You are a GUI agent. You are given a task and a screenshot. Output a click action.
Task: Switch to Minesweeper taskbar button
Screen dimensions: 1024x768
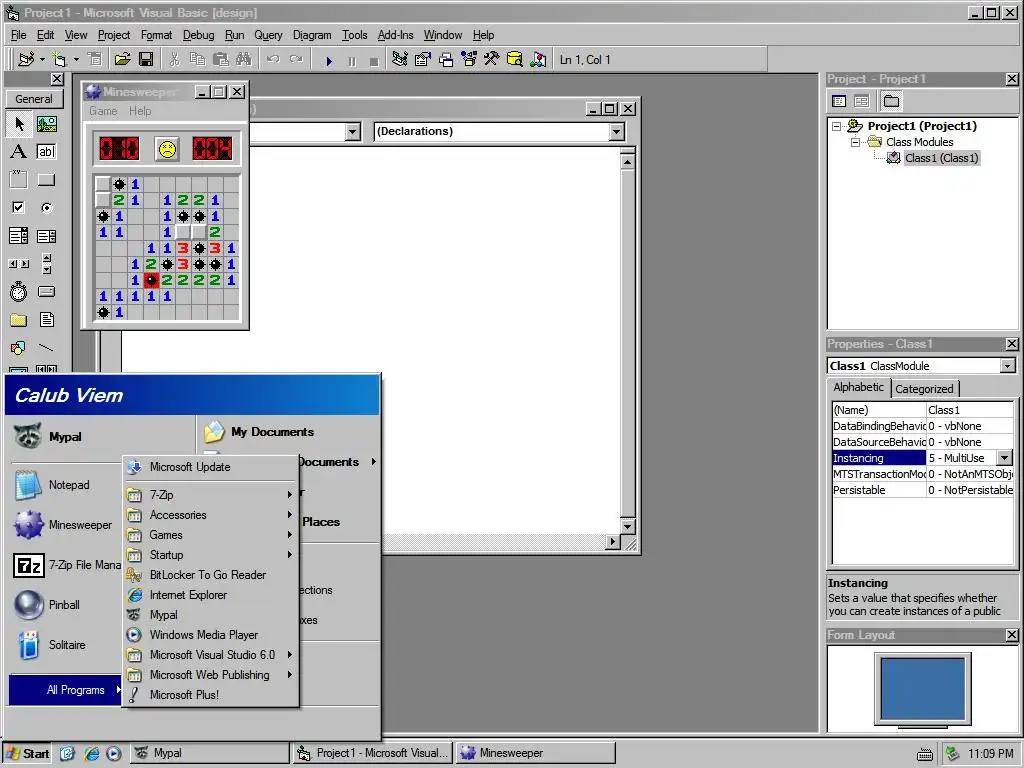pos(536,754)
